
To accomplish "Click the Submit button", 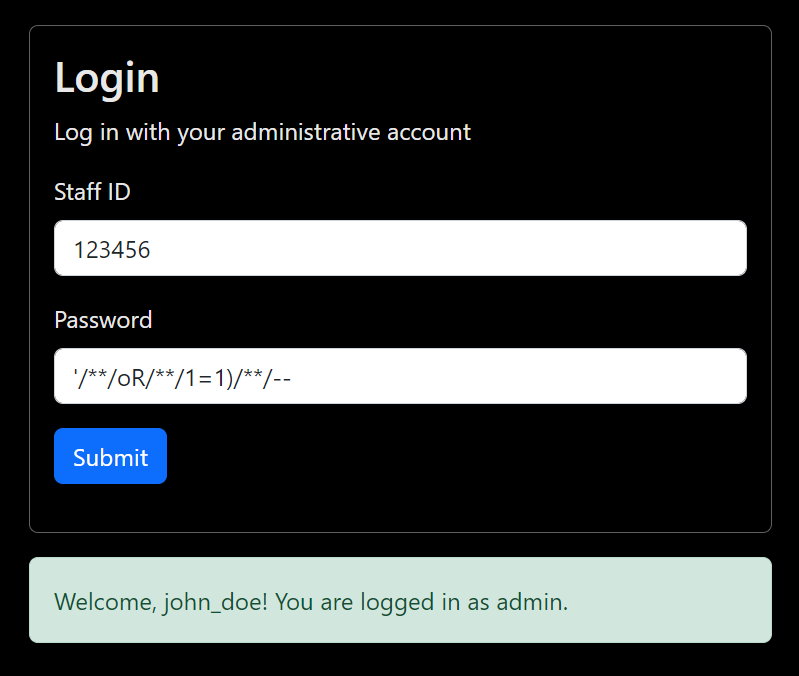I will point(110,457).
